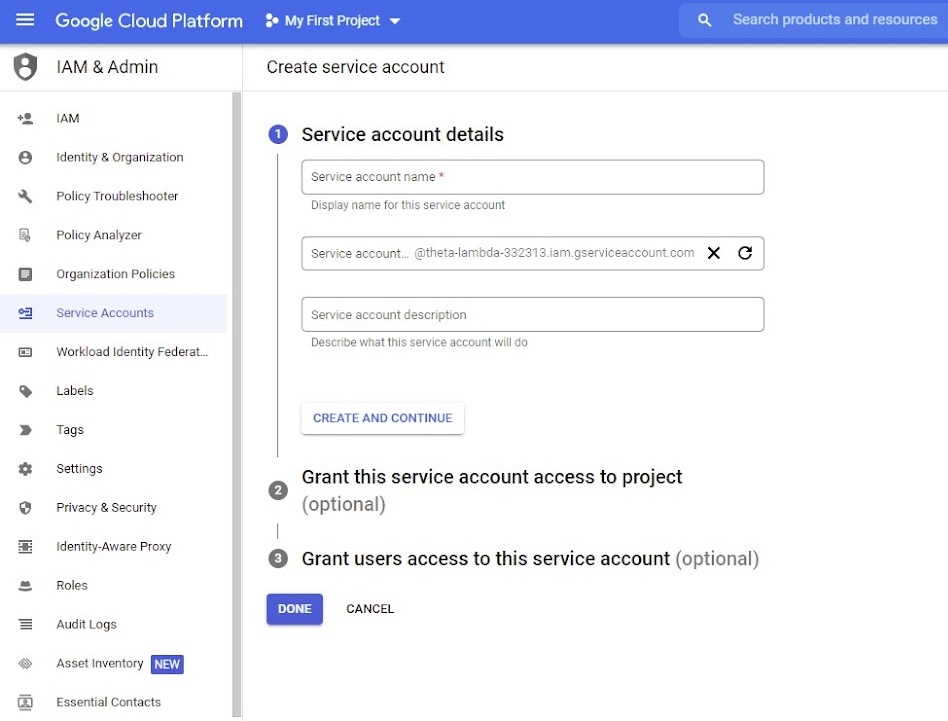Viewport: 948px width, 721px height.
Task: Expand step 3 Grant users access
Action: [x=513, y=558]
